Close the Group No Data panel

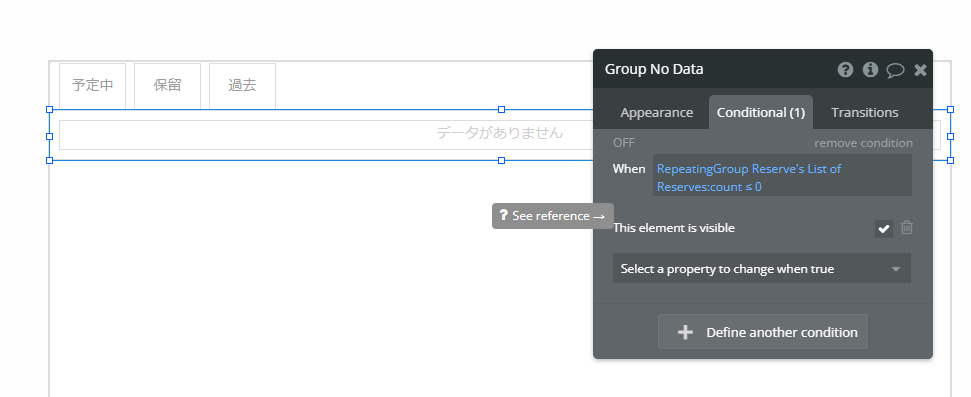click(920, 70)
